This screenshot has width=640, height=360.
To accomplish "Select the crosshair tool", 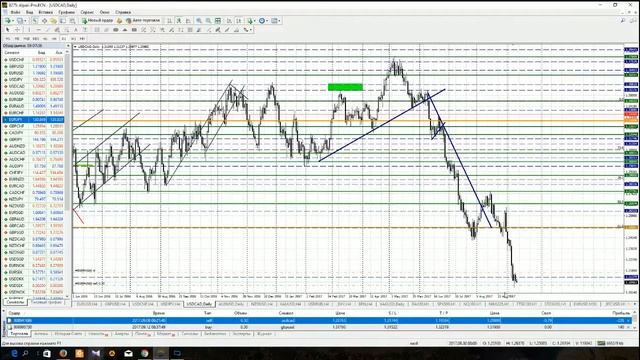I will 17,29.
